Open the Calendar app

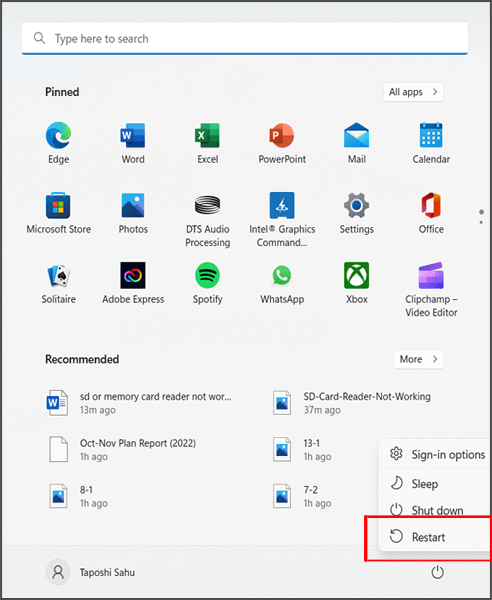(431, 143)
